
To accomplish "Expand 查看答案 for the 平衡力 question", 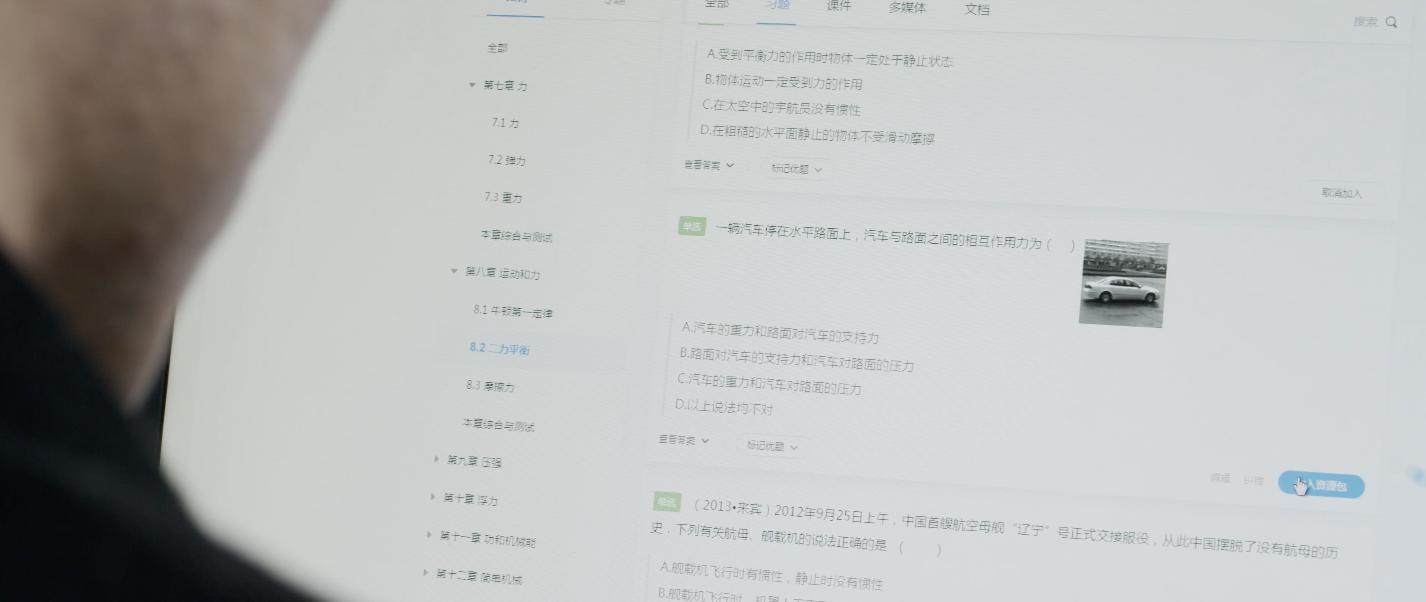I will [x=708, y=165].
